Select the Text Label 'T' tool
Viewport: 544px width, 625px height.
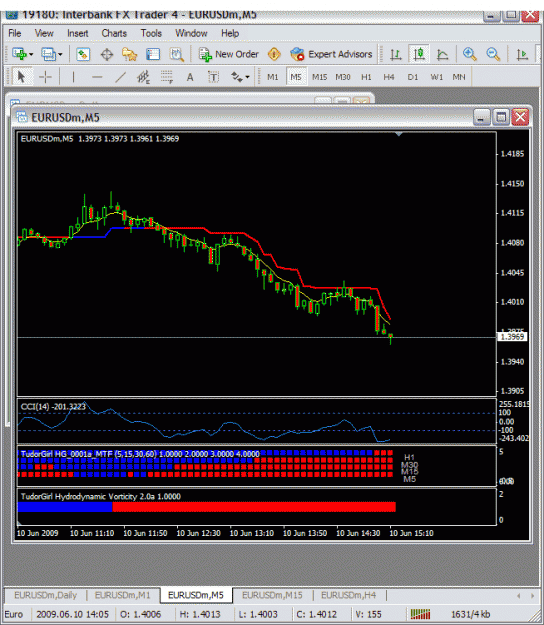pyautogui.click(x=214, y=77)
